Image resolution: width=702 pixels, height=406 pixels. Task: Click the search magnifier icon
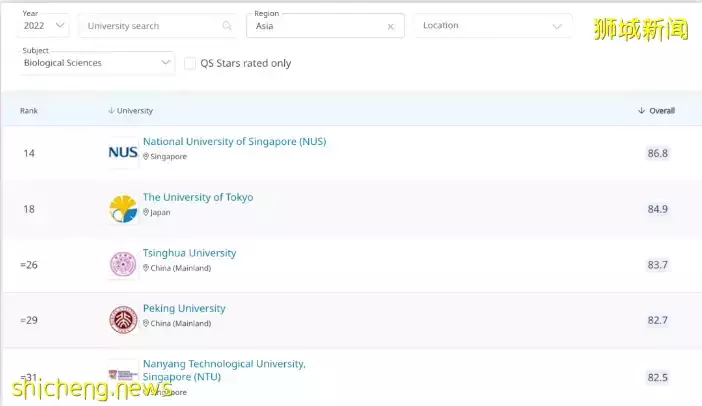(x=227, y=26)
